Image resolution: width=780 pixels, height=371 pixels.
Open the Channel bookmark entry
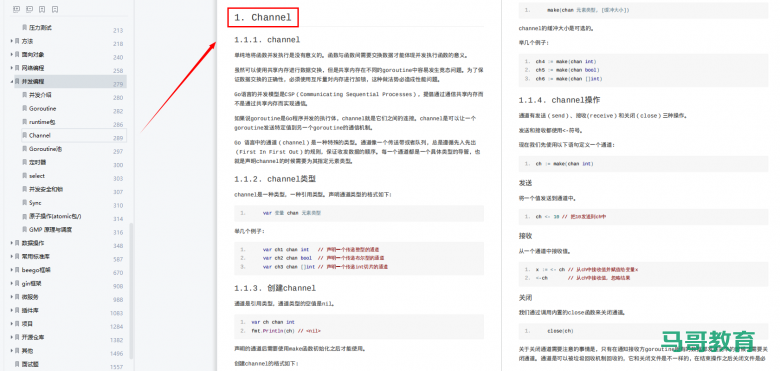pyautogui.click(x=40, y=135)
